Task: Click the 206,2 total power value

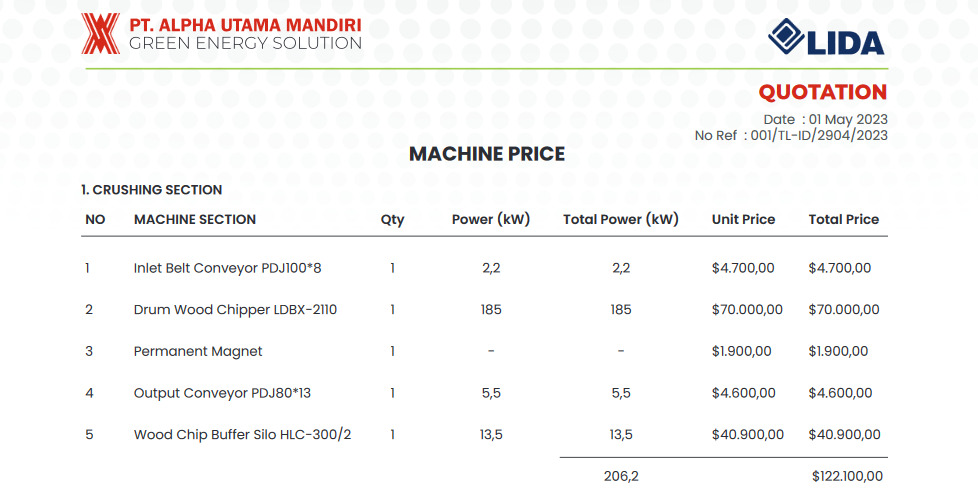Action: coord(621,477)
